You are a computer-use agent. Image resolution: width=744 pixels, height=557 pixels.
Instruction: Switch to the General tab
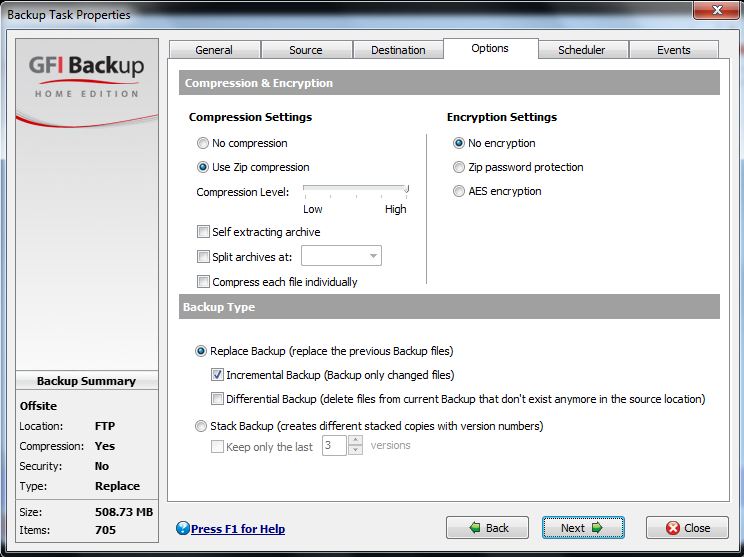click(x=214, y=50)
